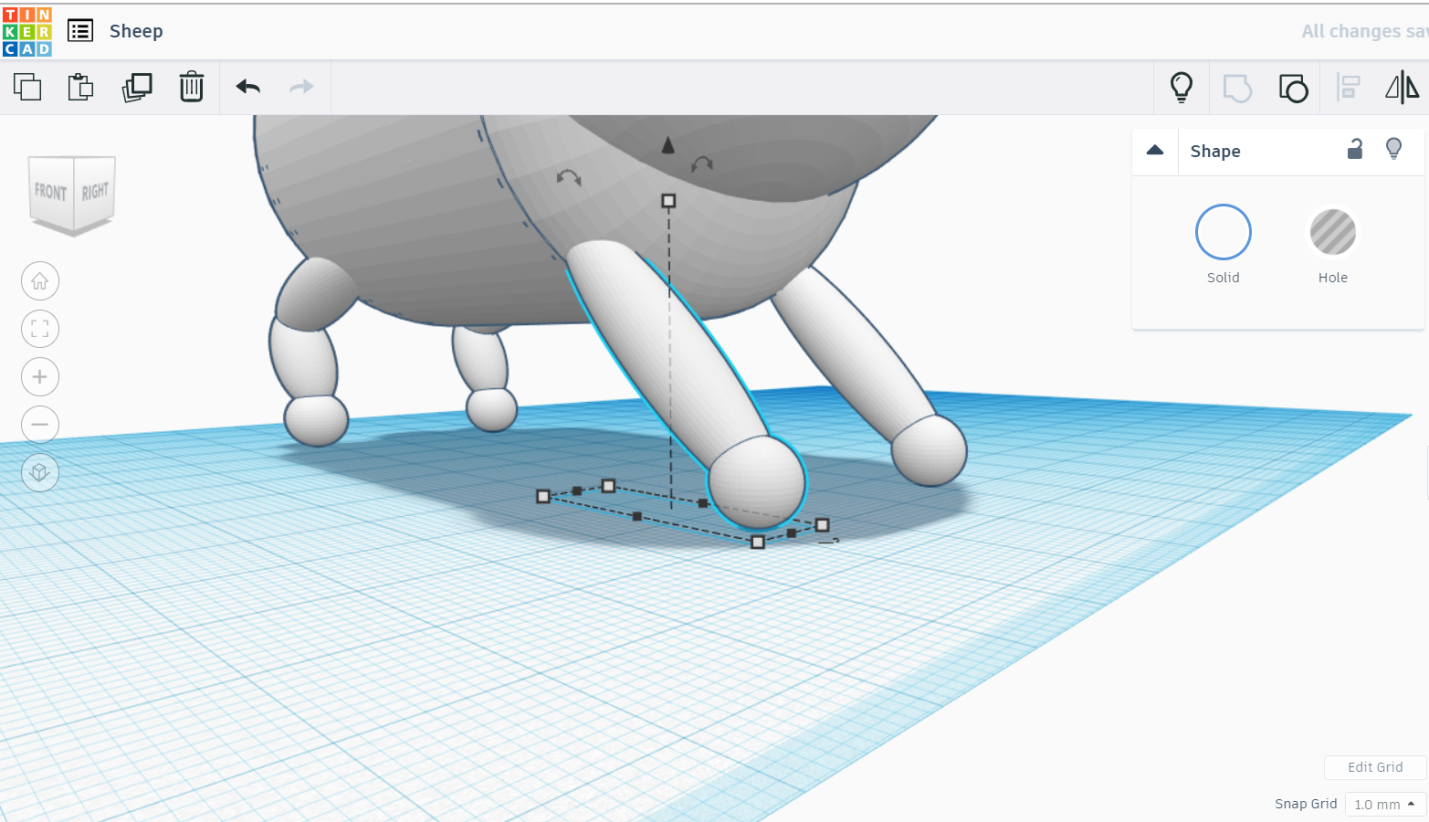Viewport: 1429px width, 822px height.
Task: Click the black cone lift handle
Action: click(x=668, y=146)
